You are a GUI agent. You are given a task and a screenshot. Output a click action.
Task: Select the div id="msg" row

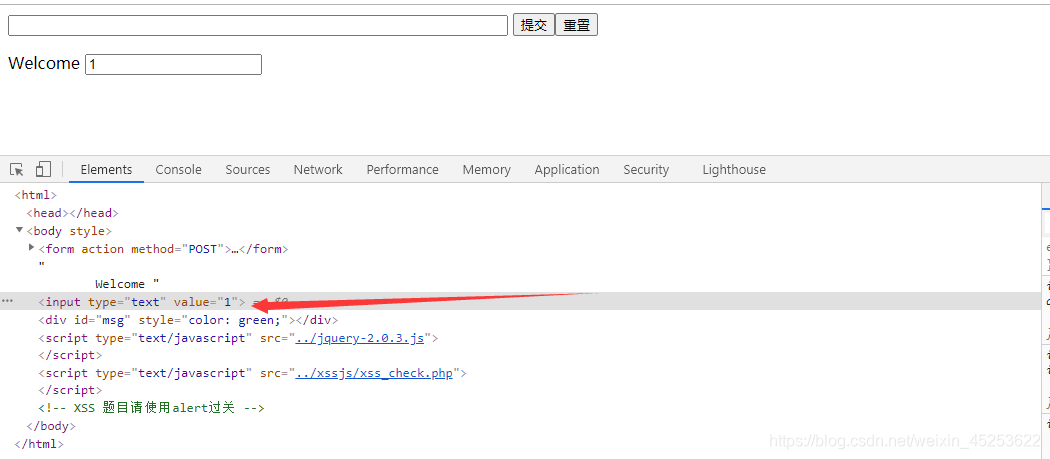pyautogui.click(x=188, y=320)
